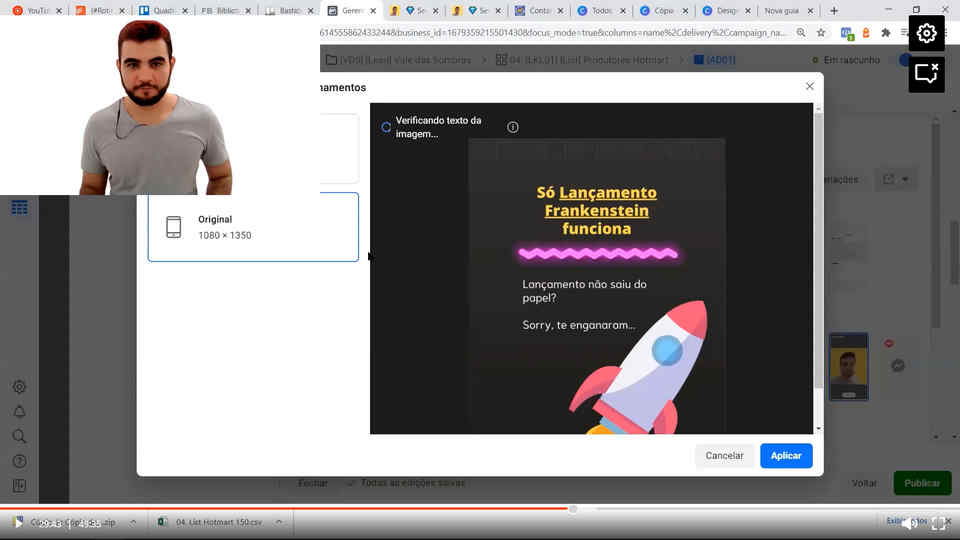The width and height of the screenshot is (960, 540).
Task: Open the Ads Manager table grid icon
Action: (19, 208)
